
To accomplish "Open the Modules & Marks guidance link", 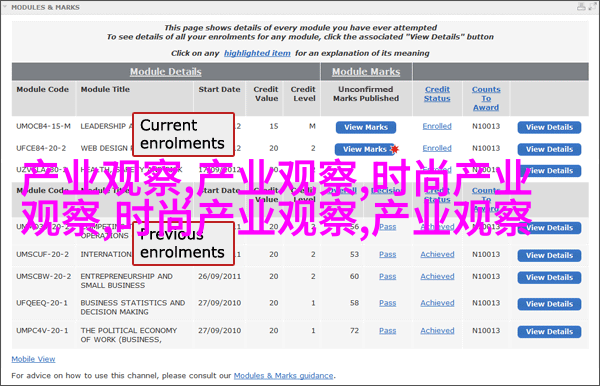I will [x=283, y=376].
